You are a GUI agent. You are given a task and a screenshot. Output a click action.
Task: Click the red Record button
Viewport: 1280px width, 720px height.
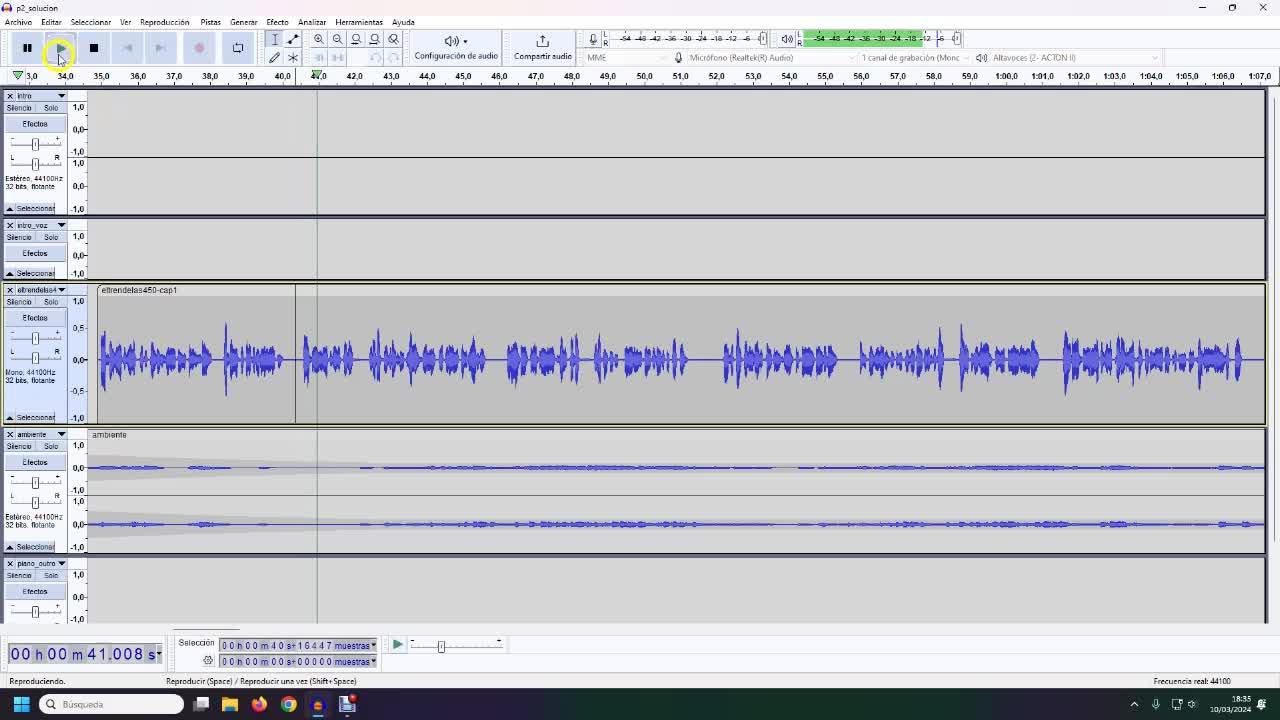click(x=199, y=48)
